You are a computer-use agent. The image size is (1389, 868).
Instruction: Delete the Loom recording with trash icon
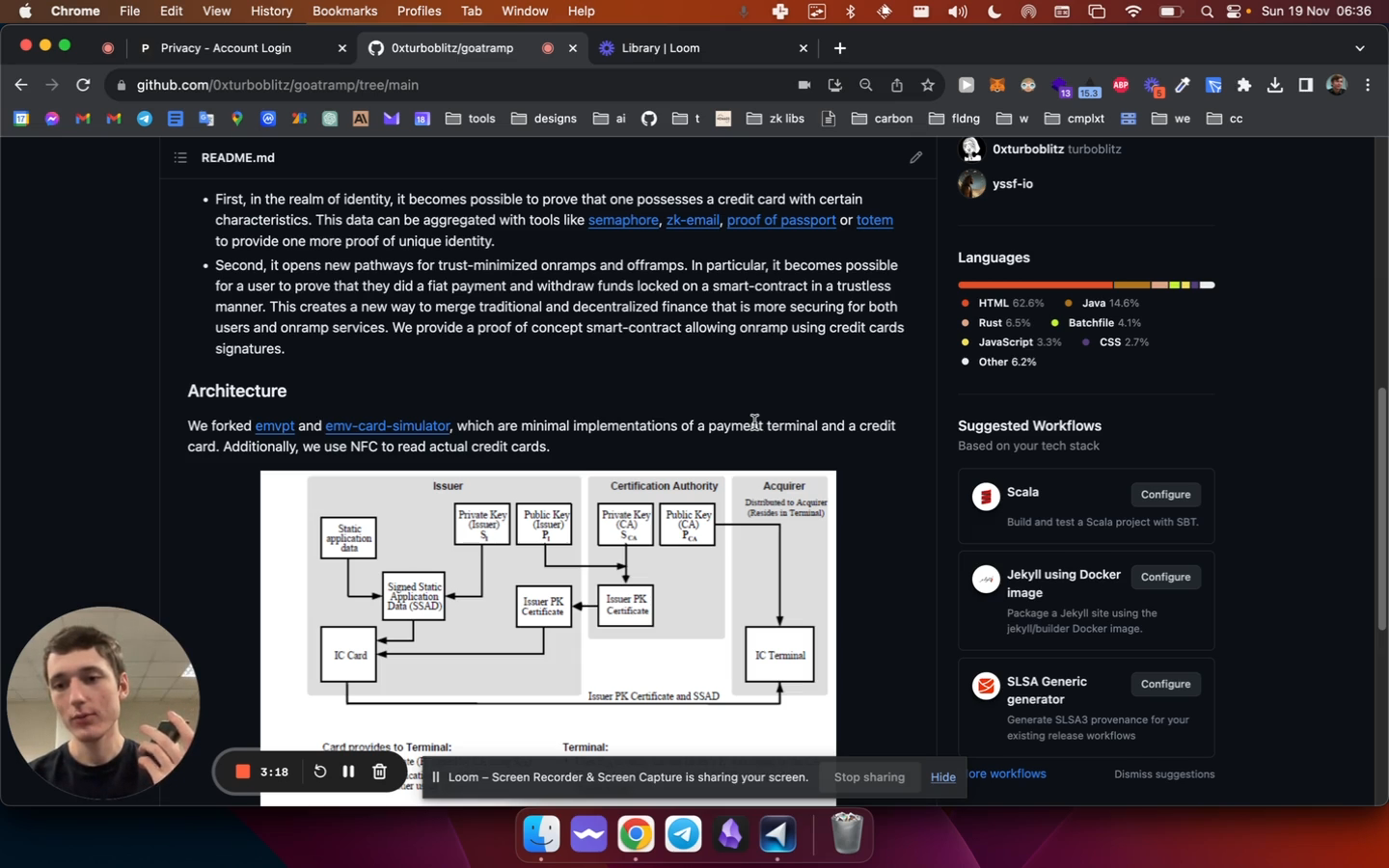[379, 772]
